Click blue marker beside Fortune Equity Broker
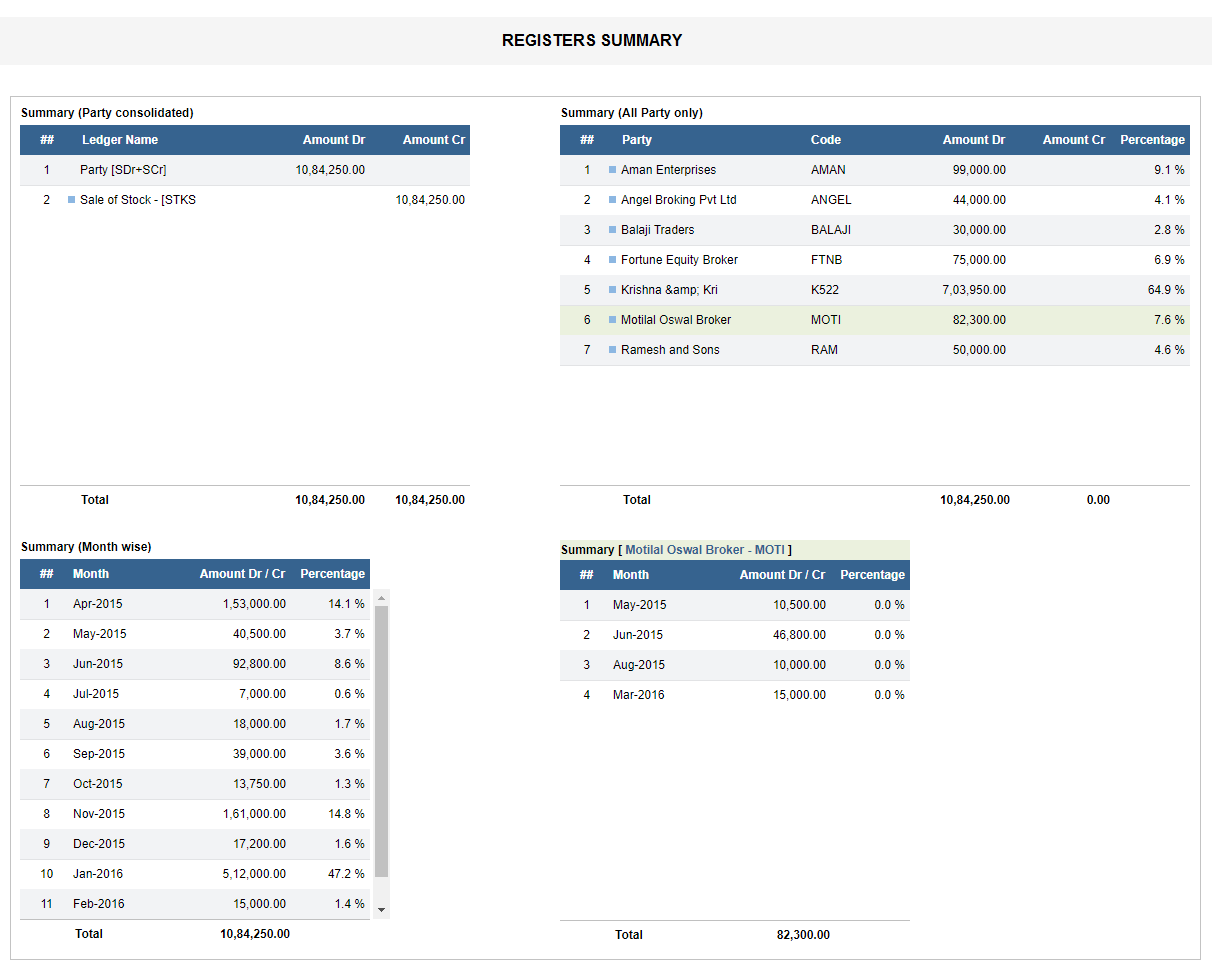1212x976 pixels. coord(612,260)
